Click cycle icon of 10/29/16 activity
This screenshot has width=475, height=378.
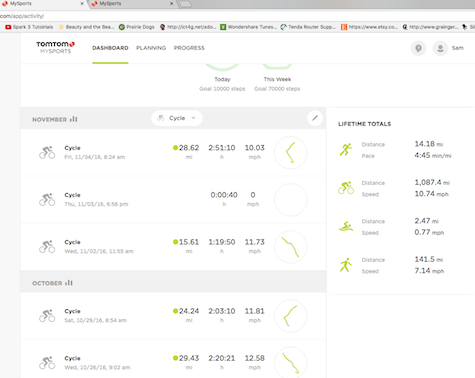pyautogui.click(x=47, y=315)
